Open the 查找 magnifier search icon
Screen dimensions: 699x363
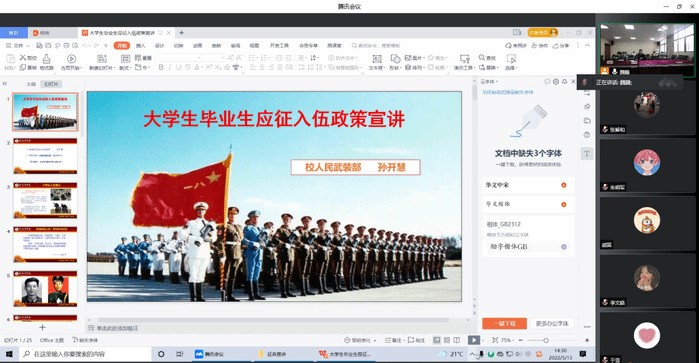[x=482, y=58]
